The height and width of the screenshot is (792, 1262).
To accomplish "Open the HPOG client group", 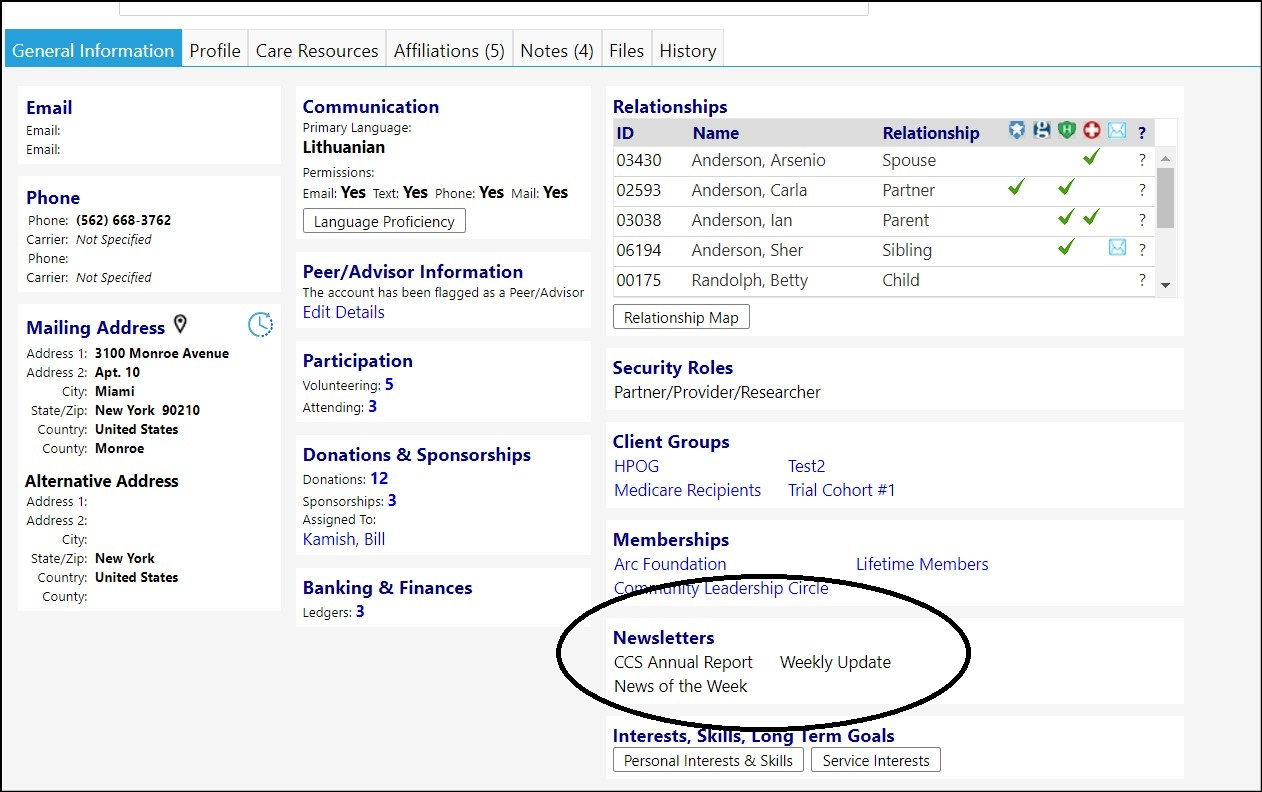I will coord(636,466).
